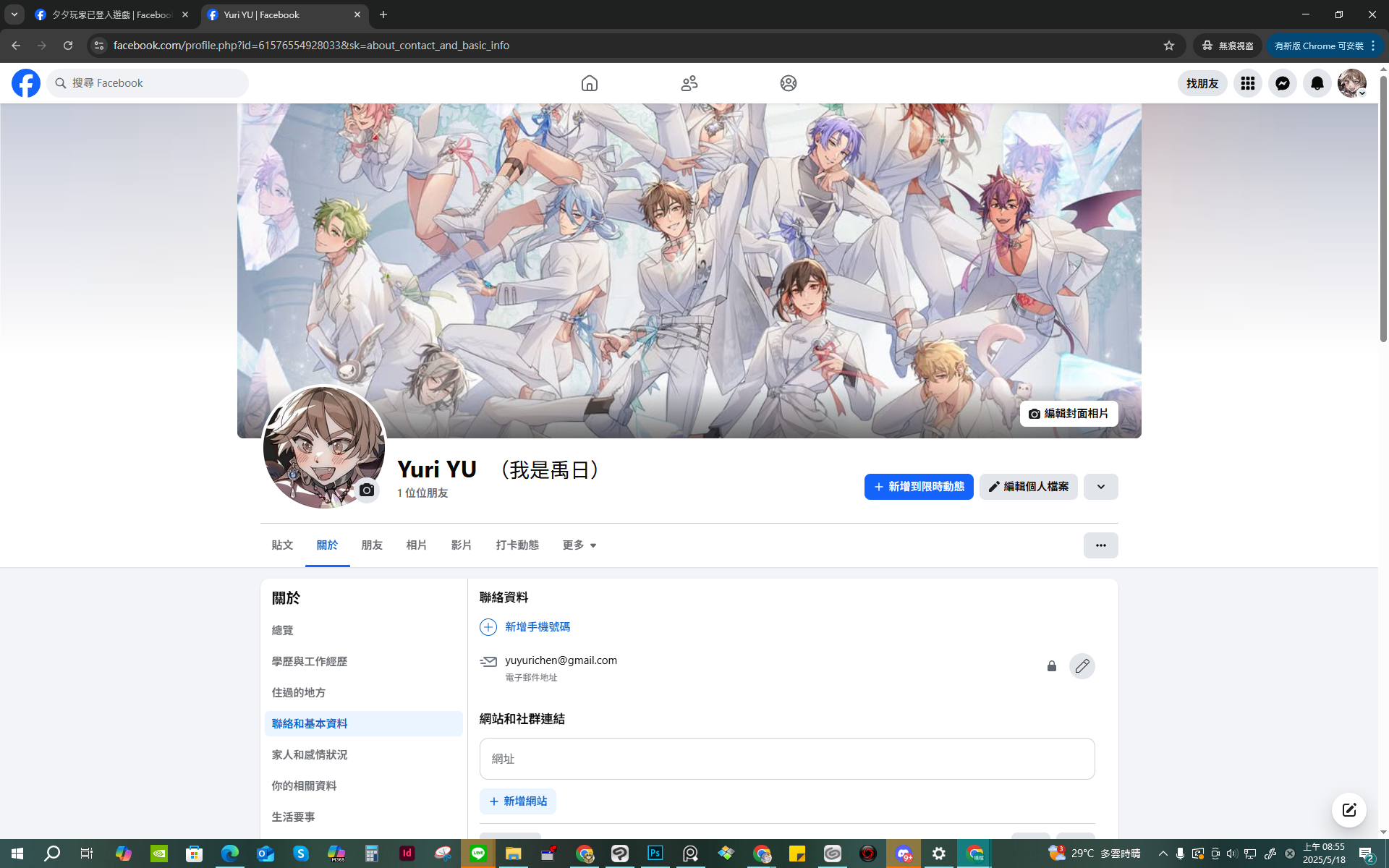Show hidden system tray icons chevron
This screenshot has width=1389, height=868.
(1163, 854)
